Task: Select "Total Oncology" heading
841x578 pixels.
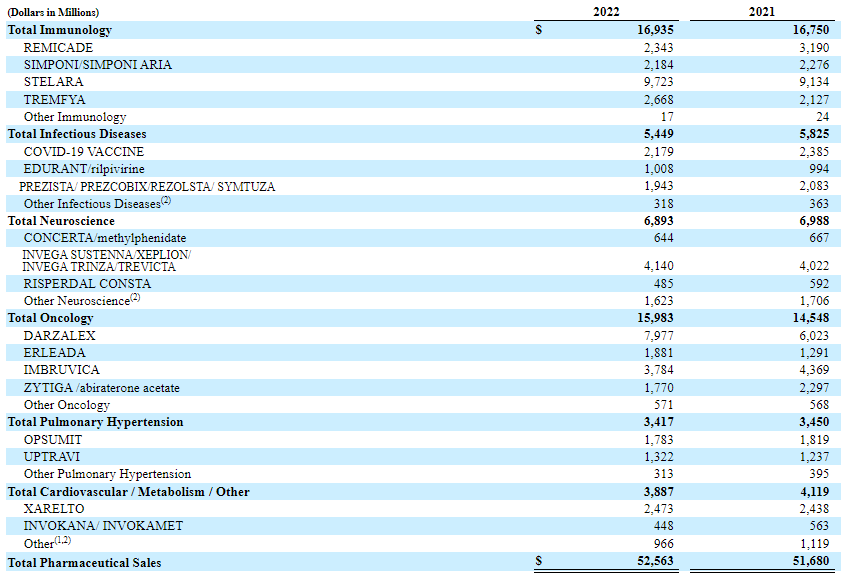Action: click(50, 318)
